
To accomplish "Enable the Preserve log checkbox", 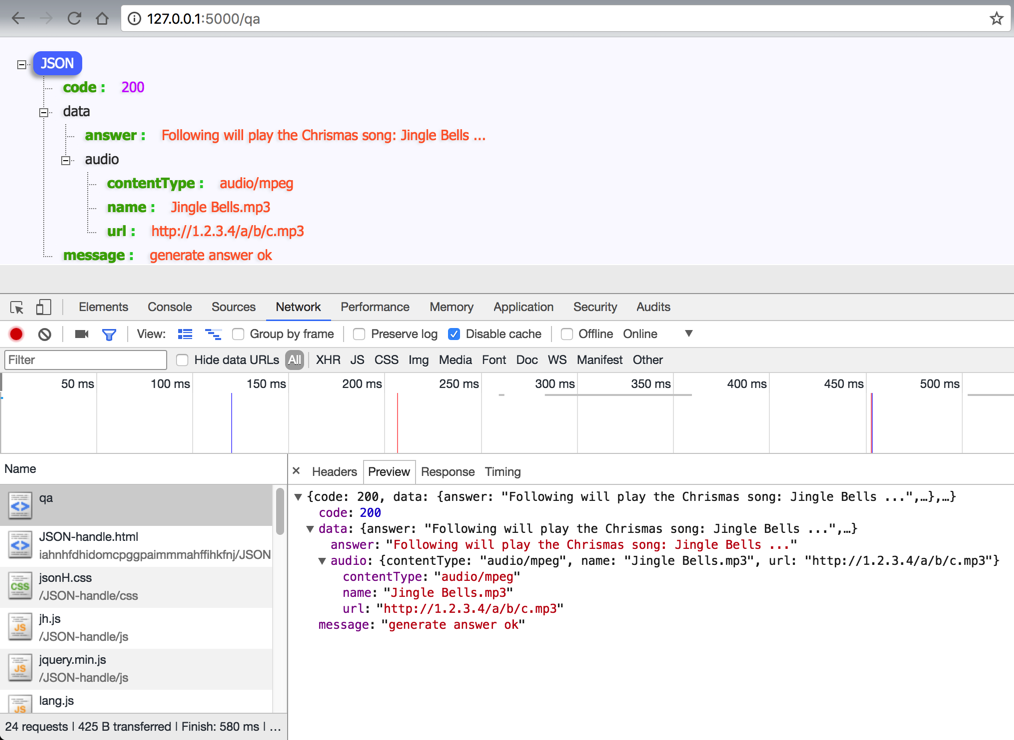I will coord(359,334).
